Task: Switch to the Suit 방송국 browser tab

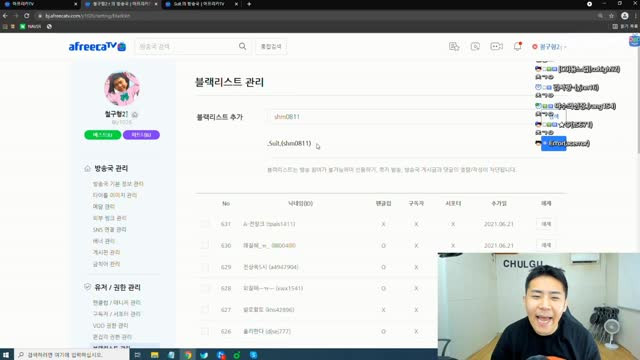Action: click(x=200, y=4)
